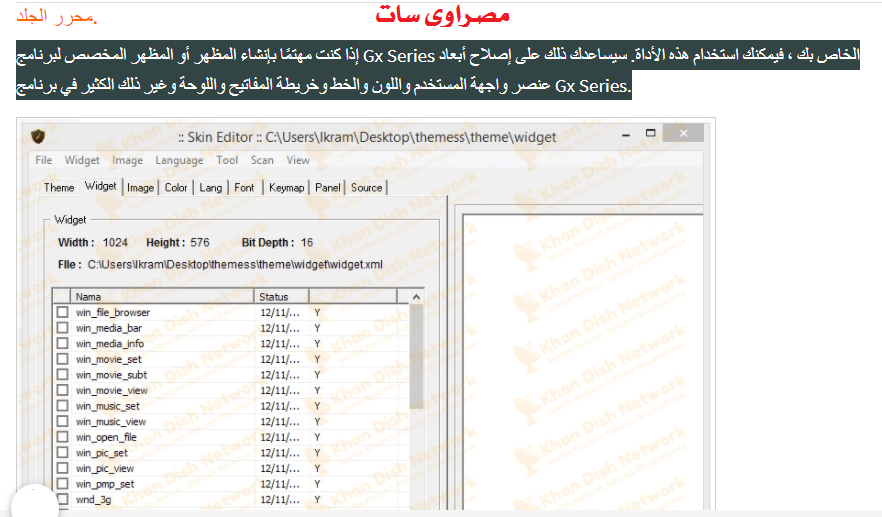Screen dimensions: 882x517
Task: Select the win_music_set row name
Action: pos(108,406)
